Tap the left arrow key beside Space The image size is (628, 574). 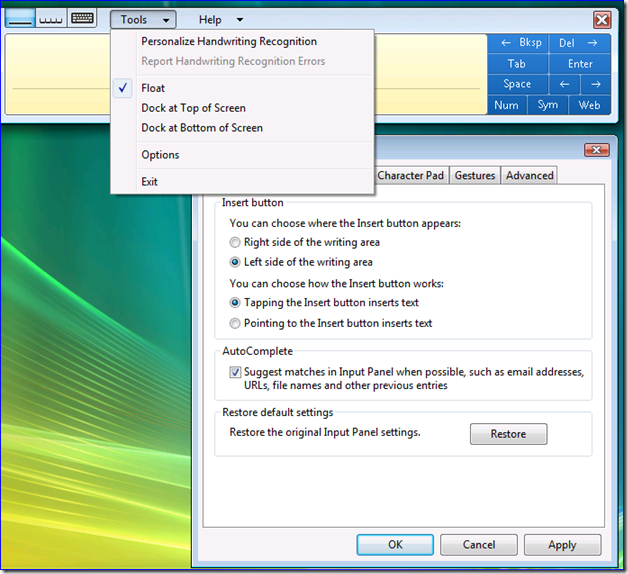click(x=564, y=84)
